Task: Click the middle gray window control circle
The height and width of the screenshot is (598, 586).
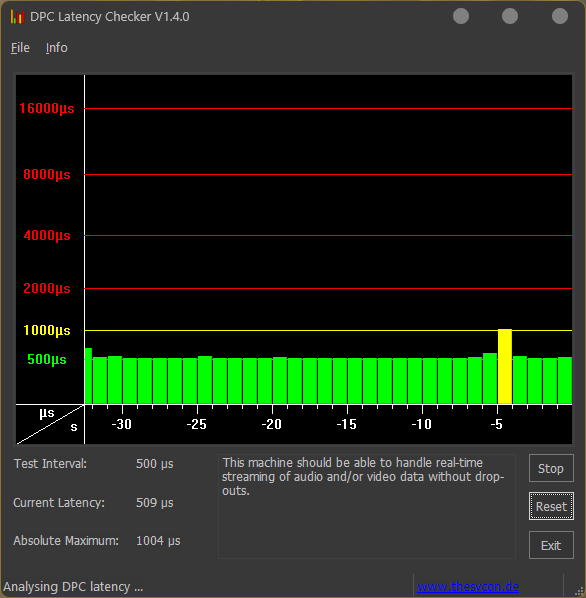Action: (x=510, y=16)
